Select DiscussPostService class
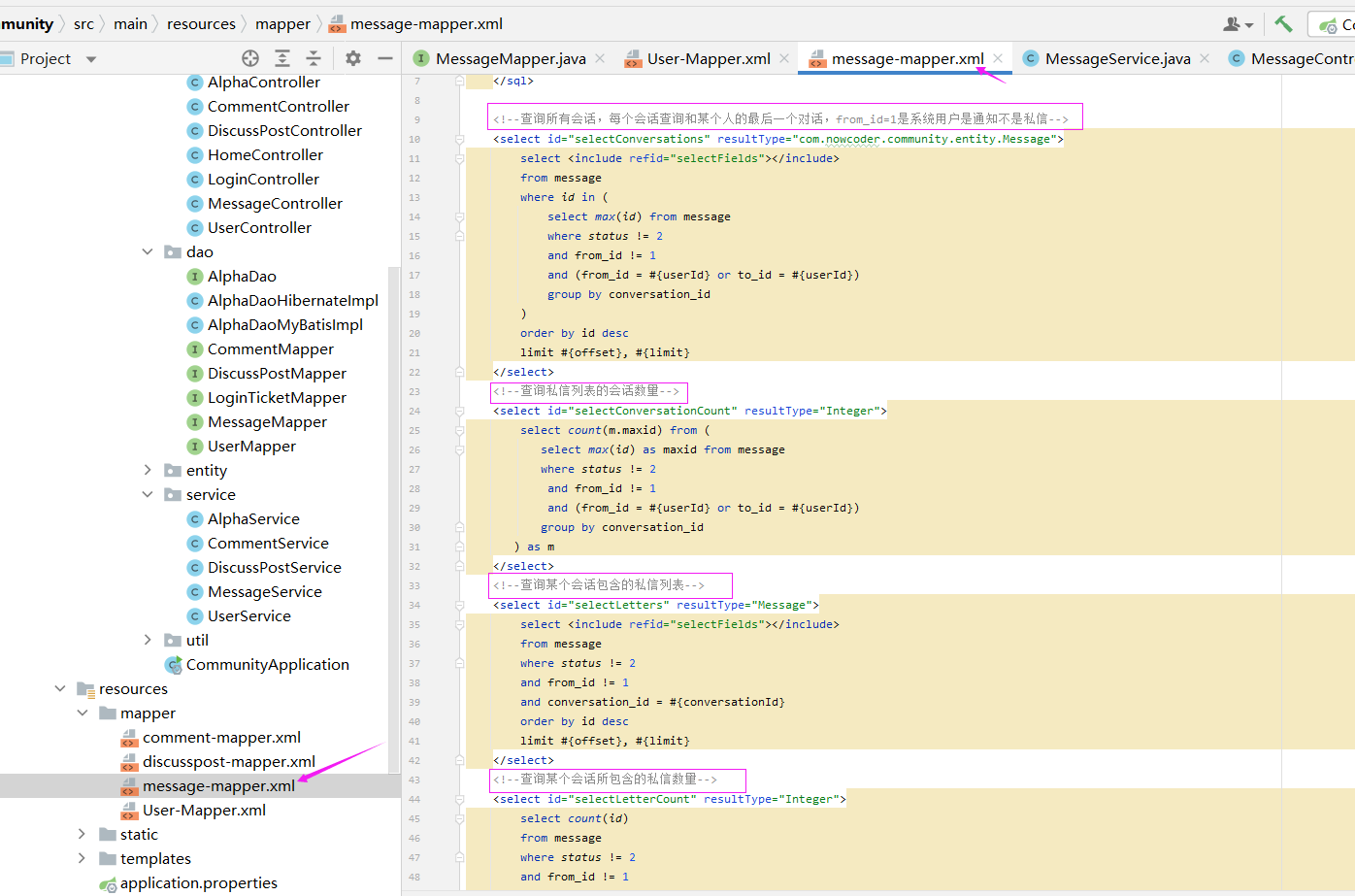 point(275,567)
